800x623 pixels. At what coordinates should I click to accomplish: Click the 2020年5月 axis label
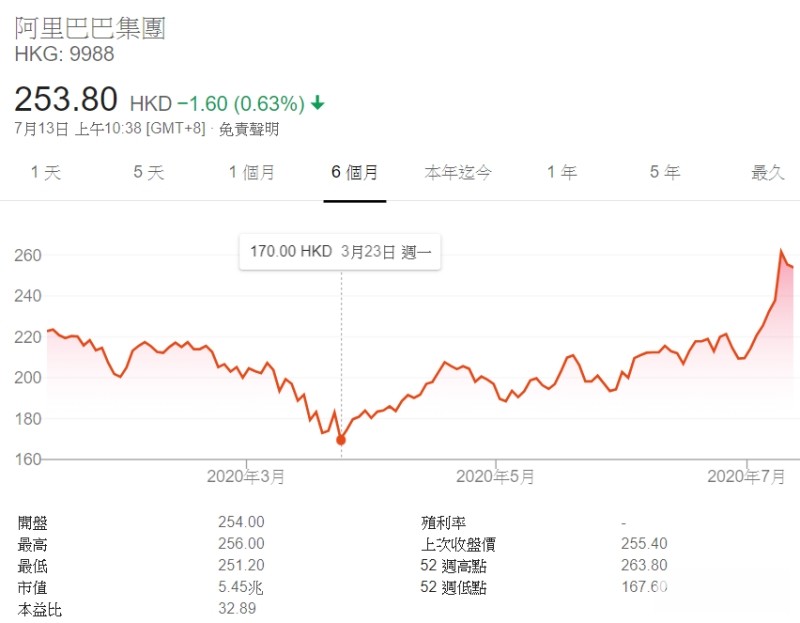coord(495,477)
